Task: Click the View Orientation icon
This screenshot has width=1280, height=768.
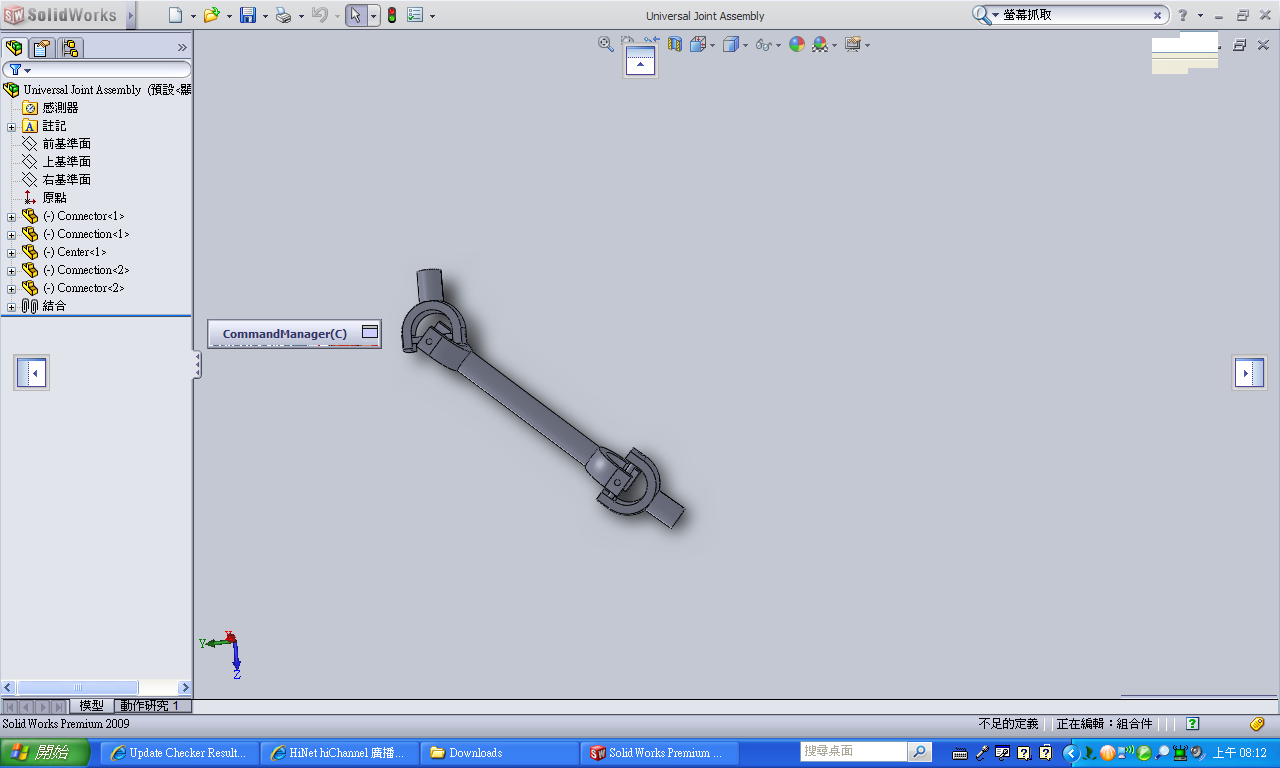Action: coord(698,44)
